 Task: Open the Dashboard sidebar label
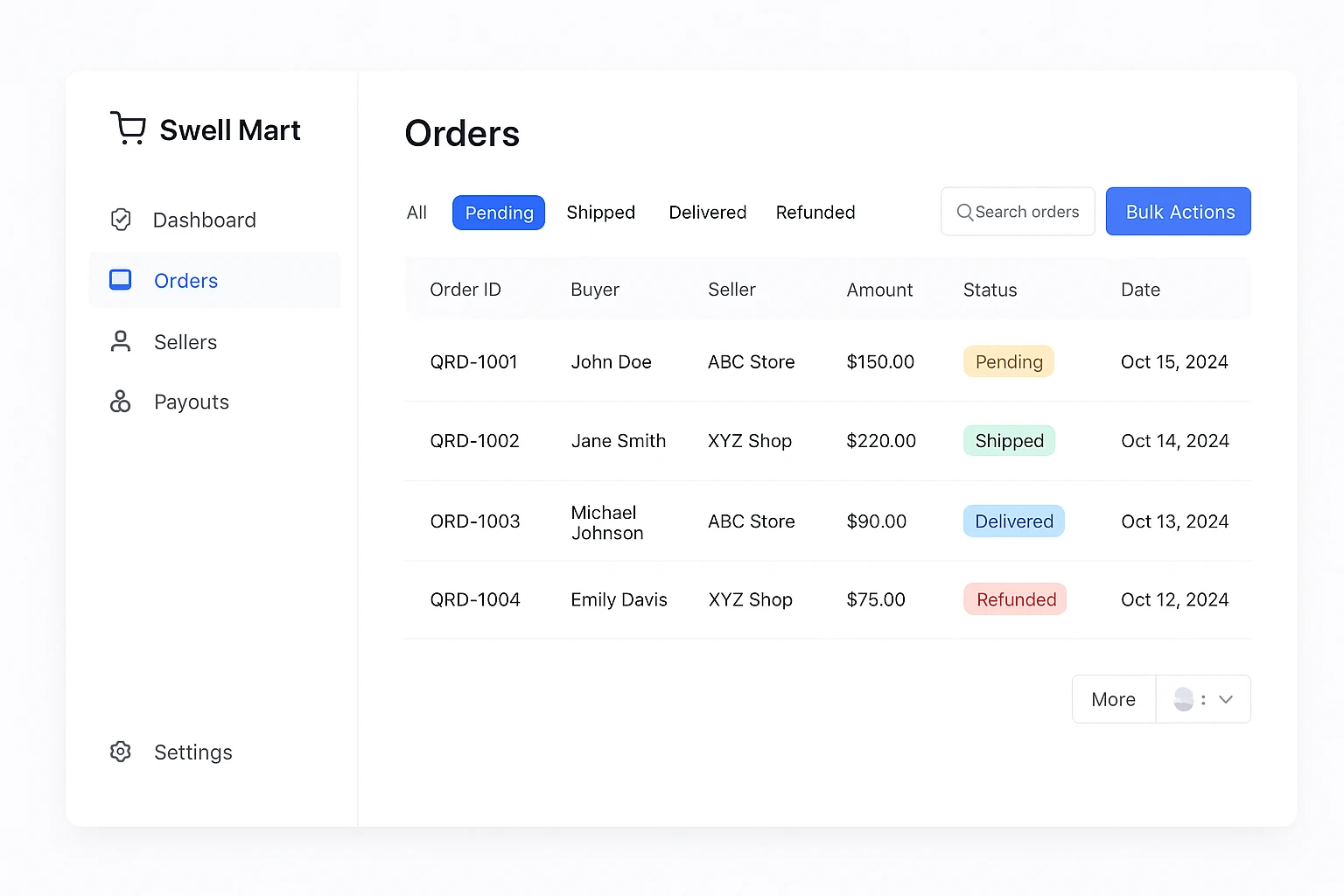click(x=205, y=220)
